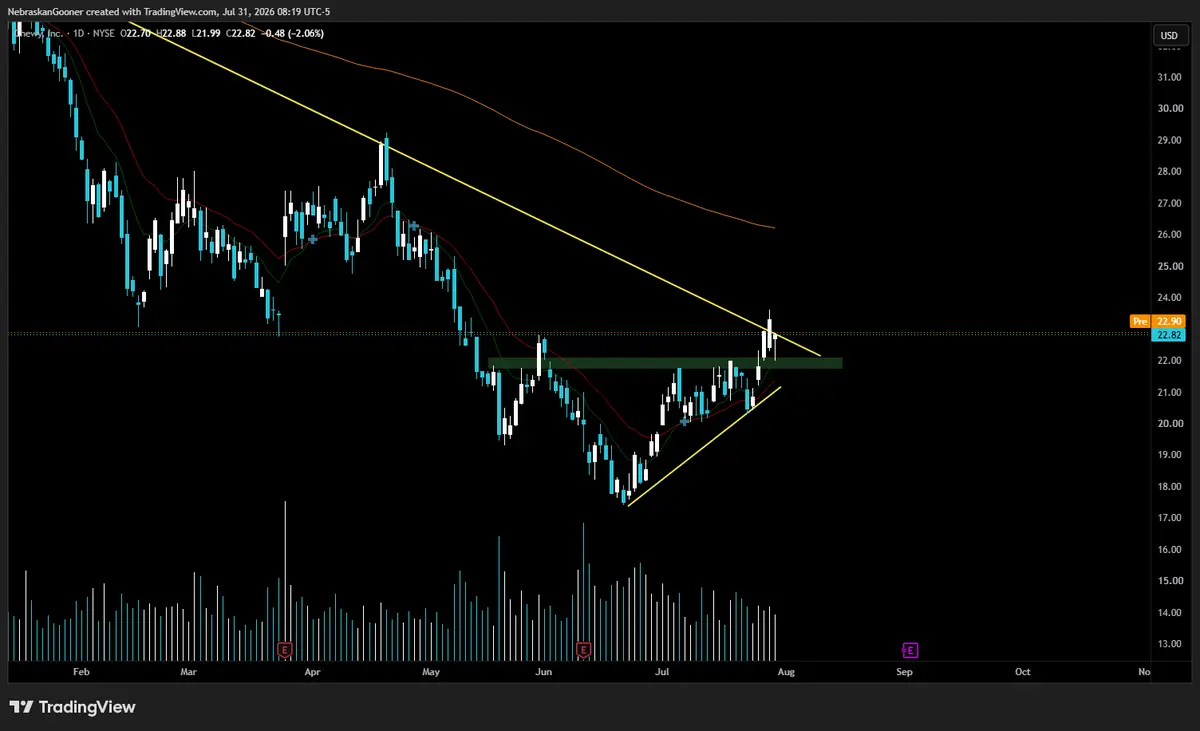This screenshot has width=1200, height=731.
Task: Click the NYSE exchange label in legend
Action: [102, 33]
